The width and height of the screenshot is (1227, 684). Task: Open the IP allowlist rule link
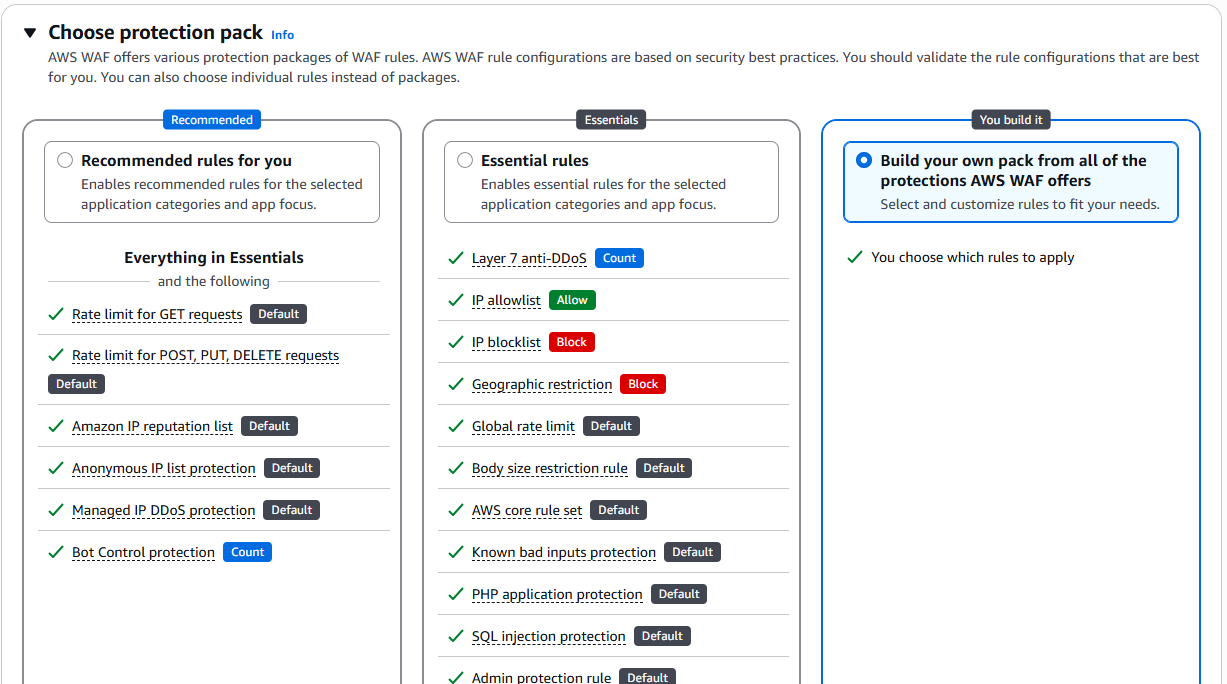(506, 300)
